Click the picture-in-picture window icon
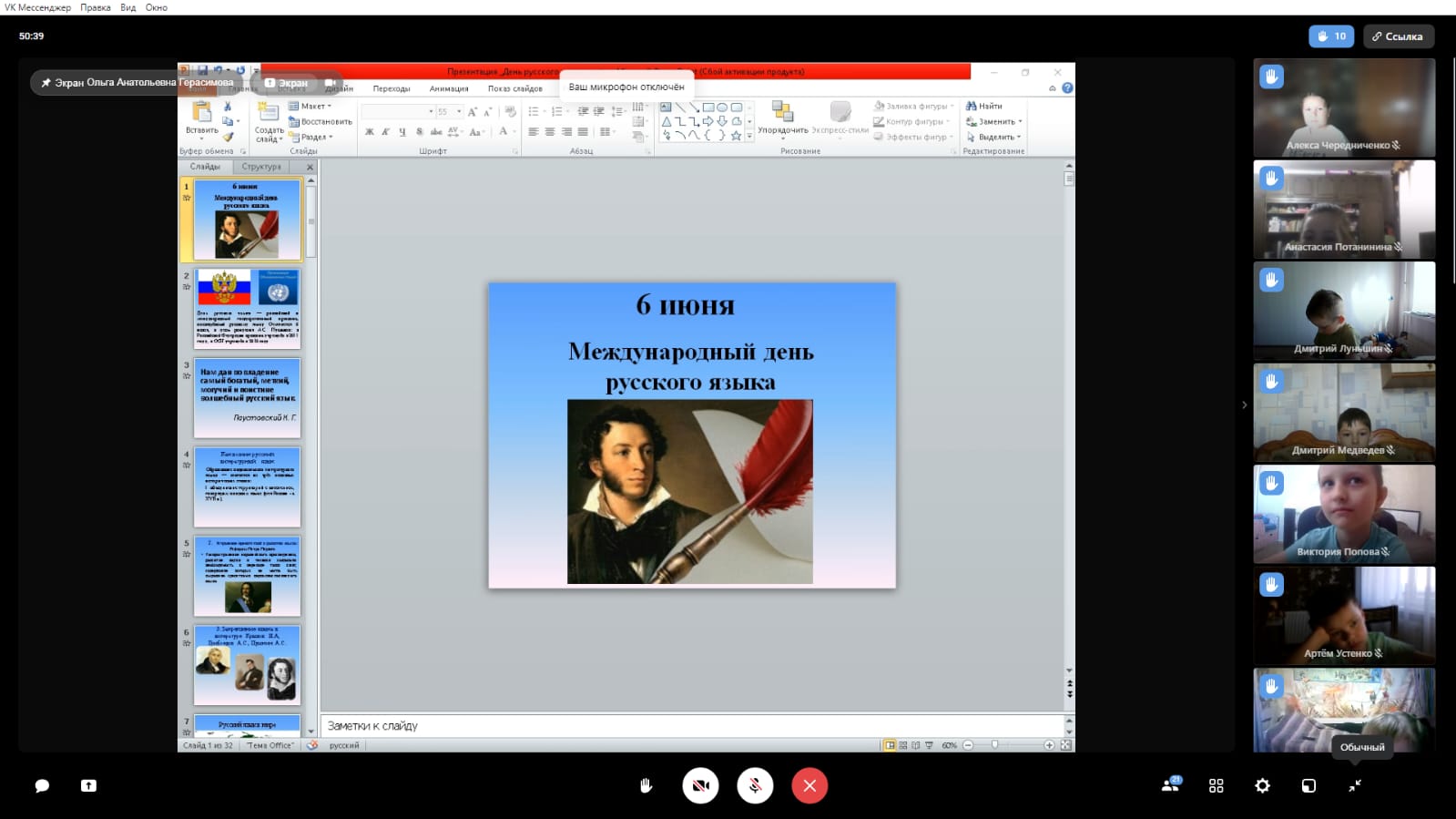1456x819 pixels. [x=1308, y=785]
